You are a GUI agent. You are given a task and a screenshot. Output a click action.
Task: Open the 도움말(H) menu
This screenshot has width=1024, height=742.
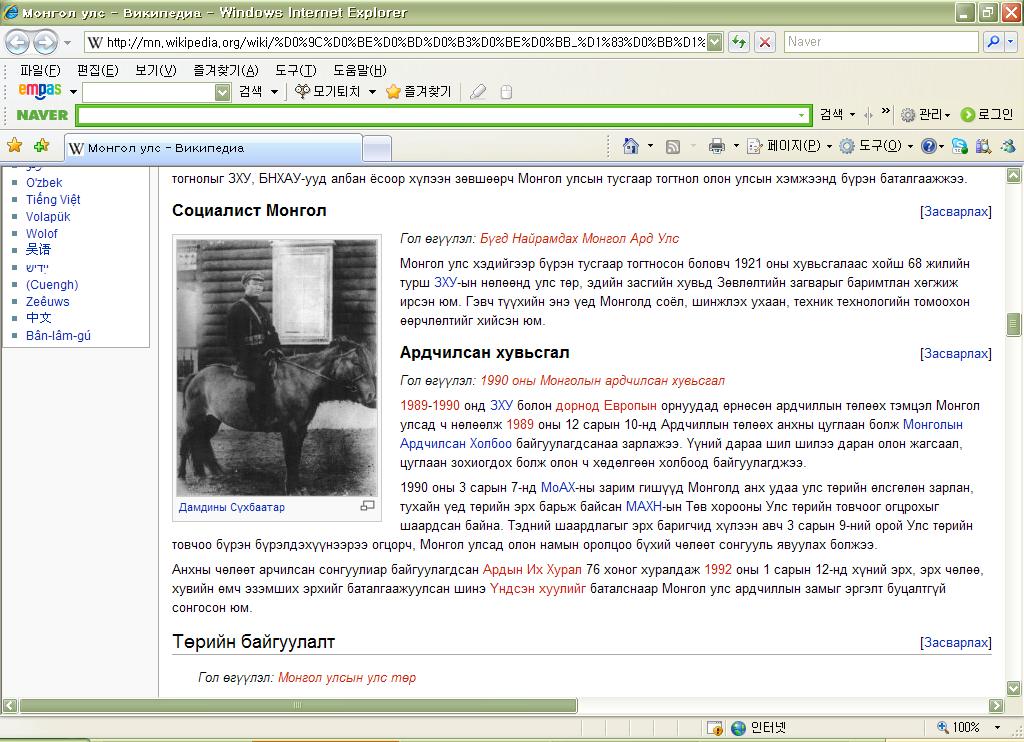(x=359, y=71)
